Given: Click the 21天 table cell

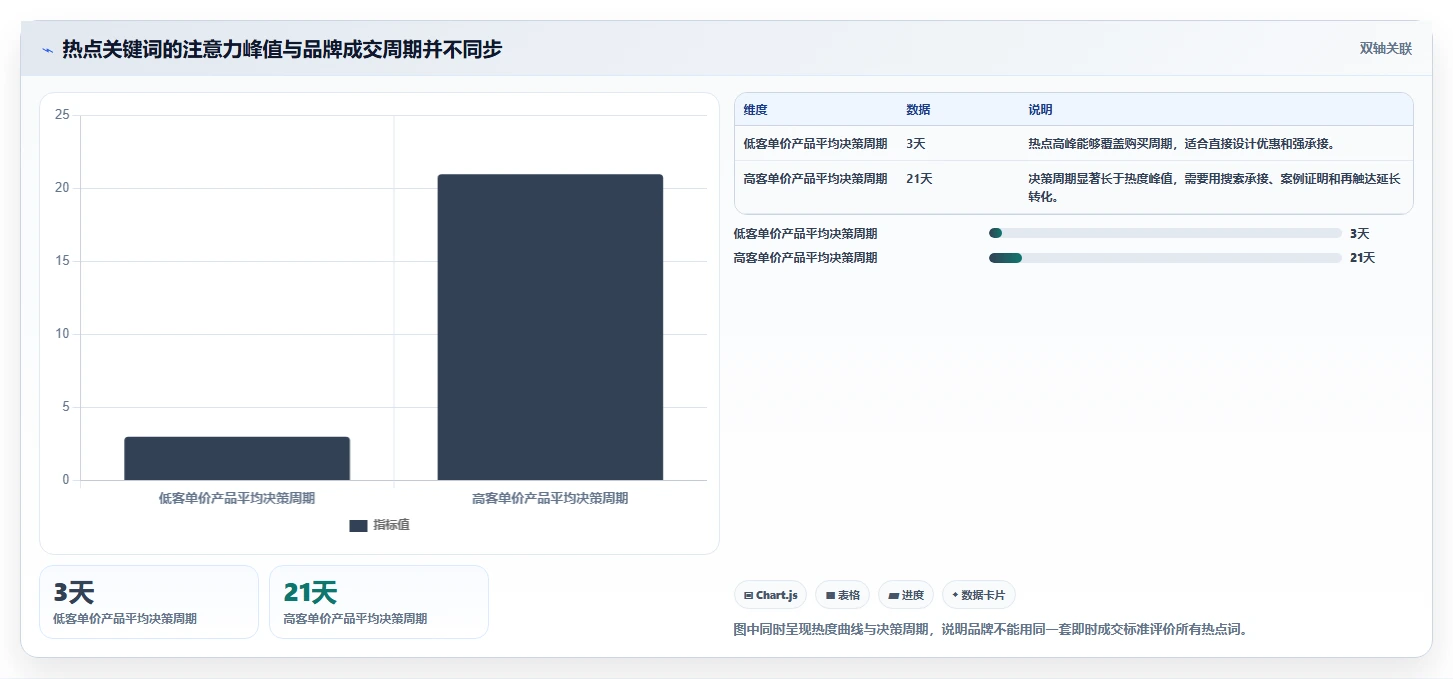Looking at the screenshot, I should tap(919, 179).
